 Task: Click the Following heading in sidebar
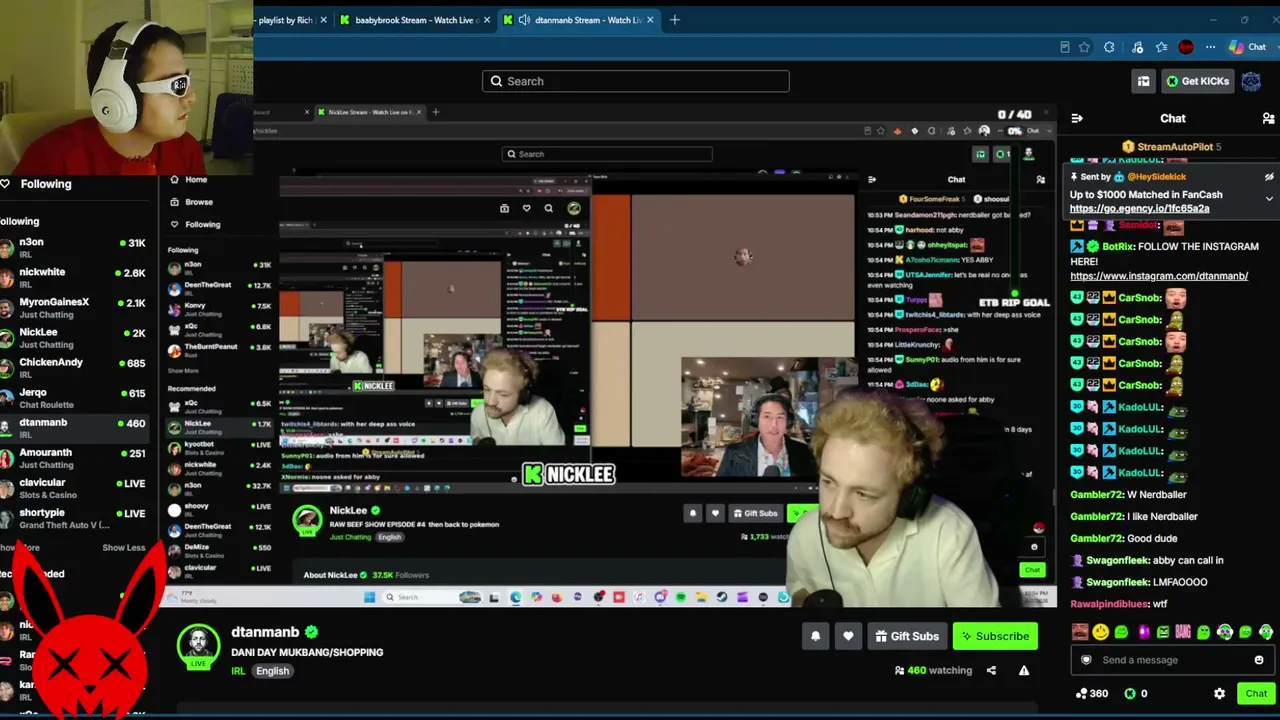46,184
